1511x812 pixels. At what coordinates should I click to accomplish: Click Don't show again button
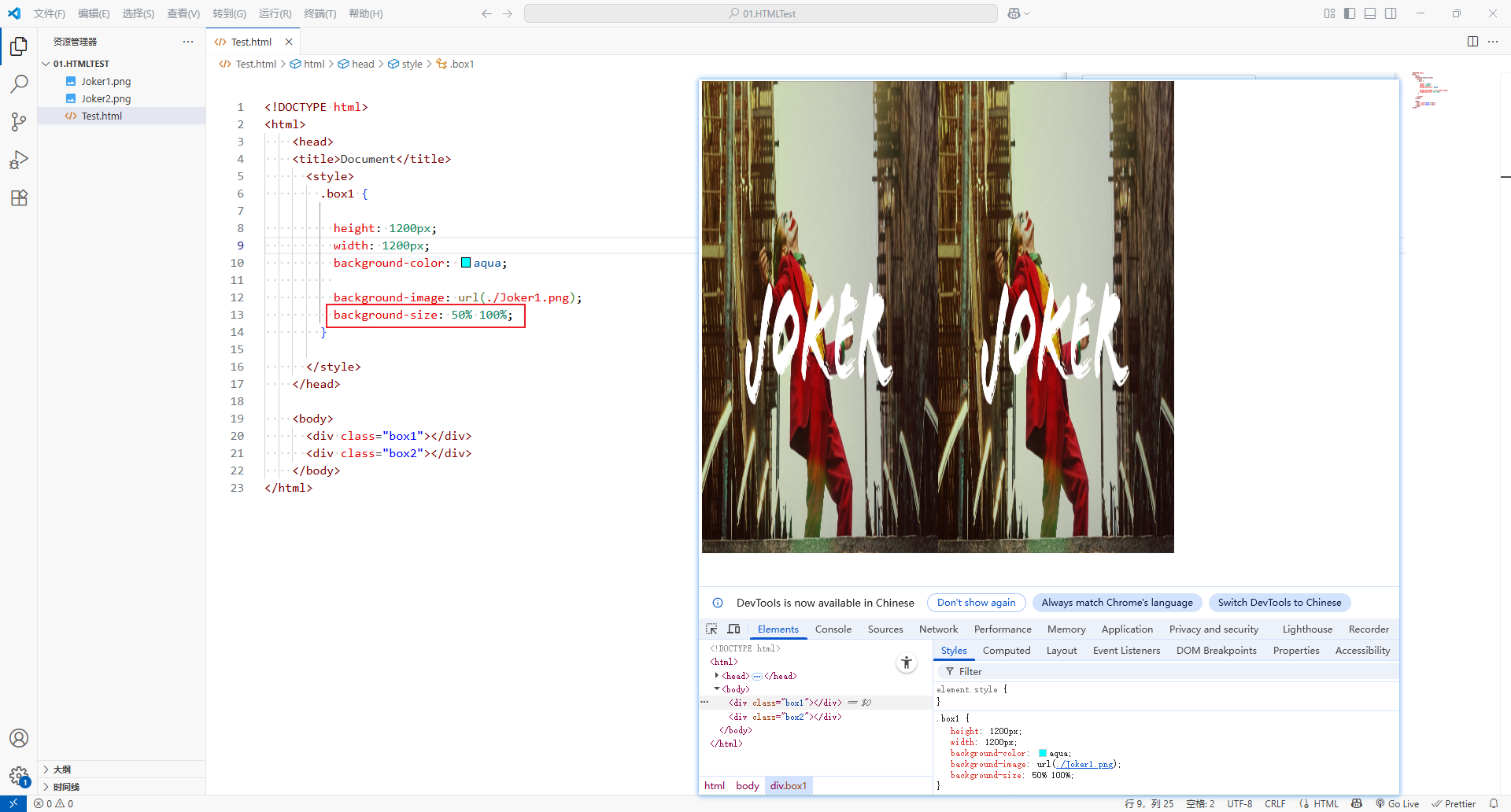coord(976,603)
